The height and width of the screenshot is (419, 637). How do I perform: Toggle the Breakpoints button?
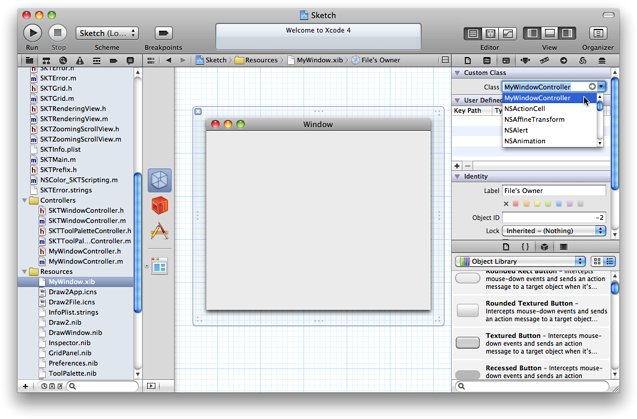(162, 33)
